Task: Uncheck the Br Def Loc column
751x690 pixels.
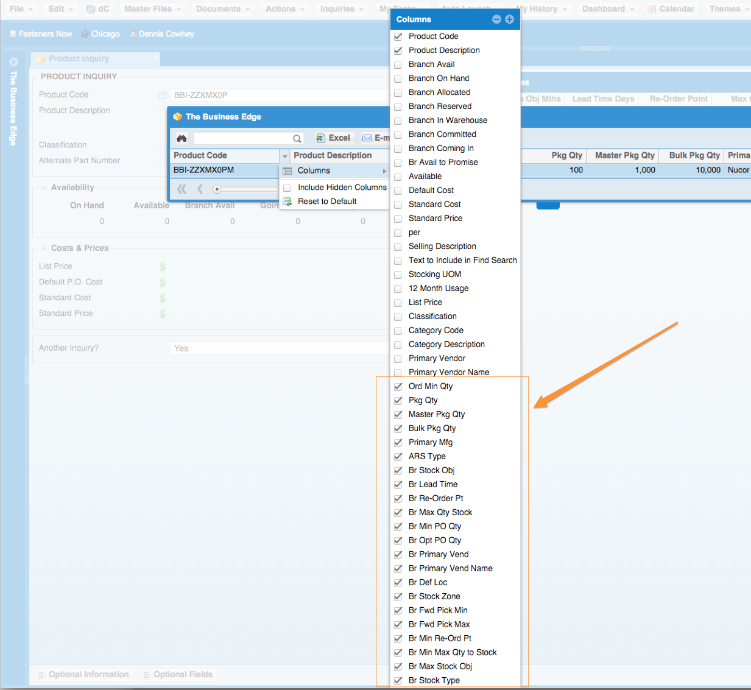Action: pos(398,583)
